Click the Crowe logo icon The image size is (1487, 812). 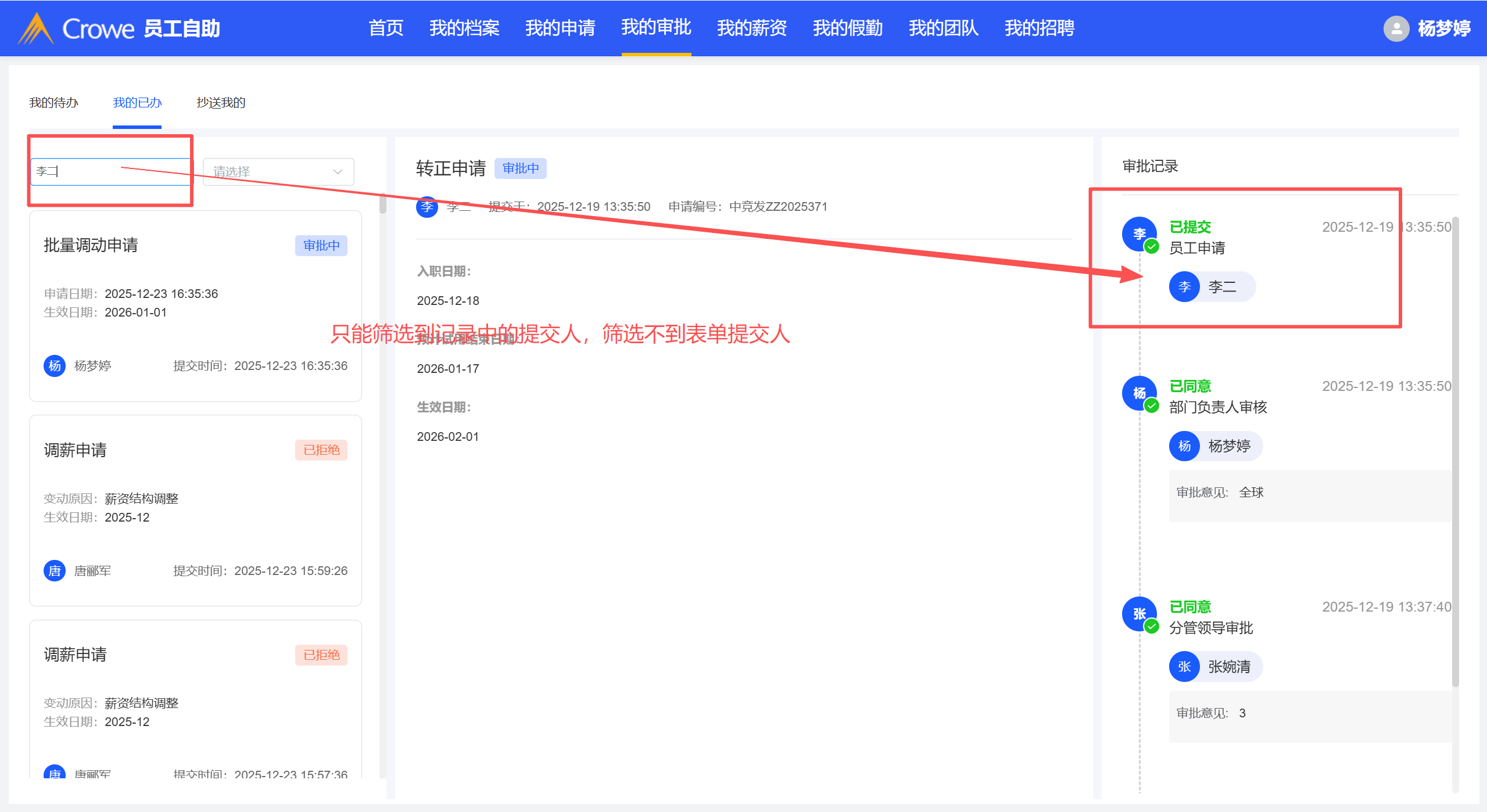(36, 28)
